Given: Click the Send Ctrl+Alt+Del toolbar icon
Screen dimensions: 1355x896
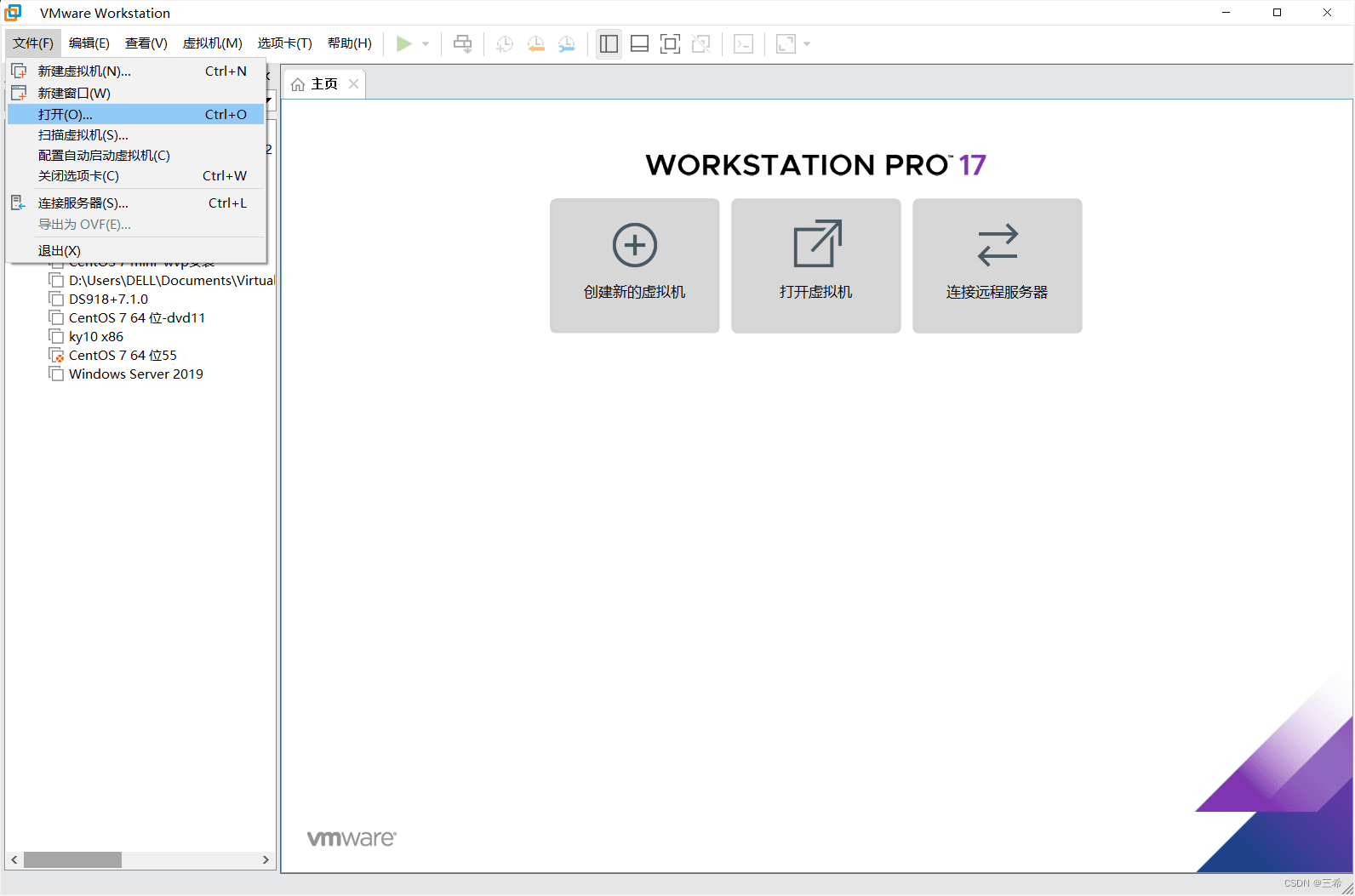Looking at the screenshot, I should pos(463,44).
